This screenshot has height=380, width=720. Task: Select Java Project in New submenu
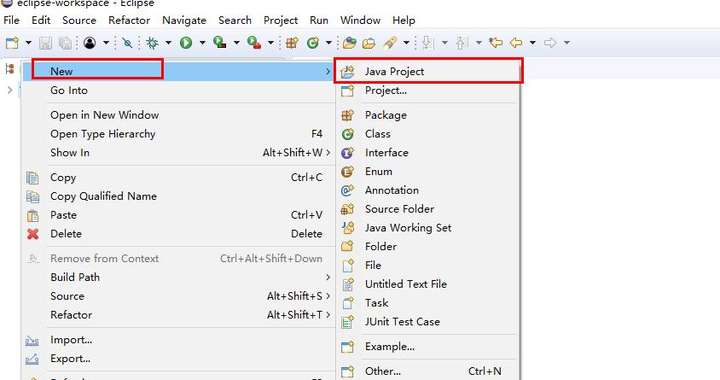tap(428, 71)
